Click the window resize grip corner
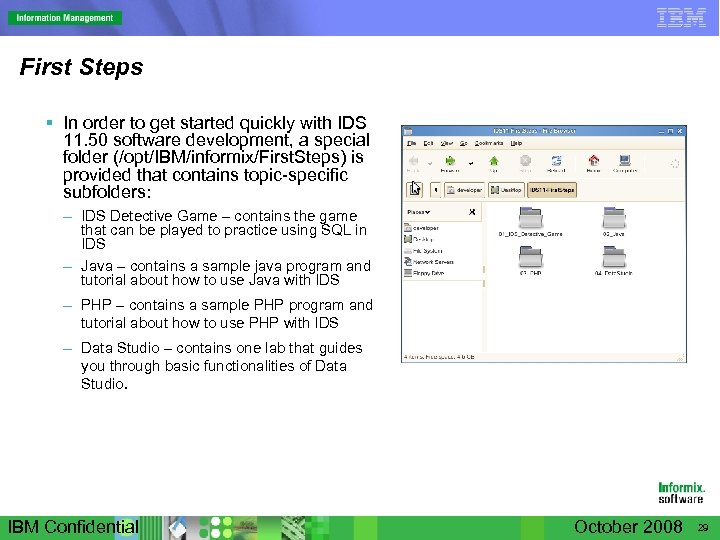 click(x=681, y=357)
